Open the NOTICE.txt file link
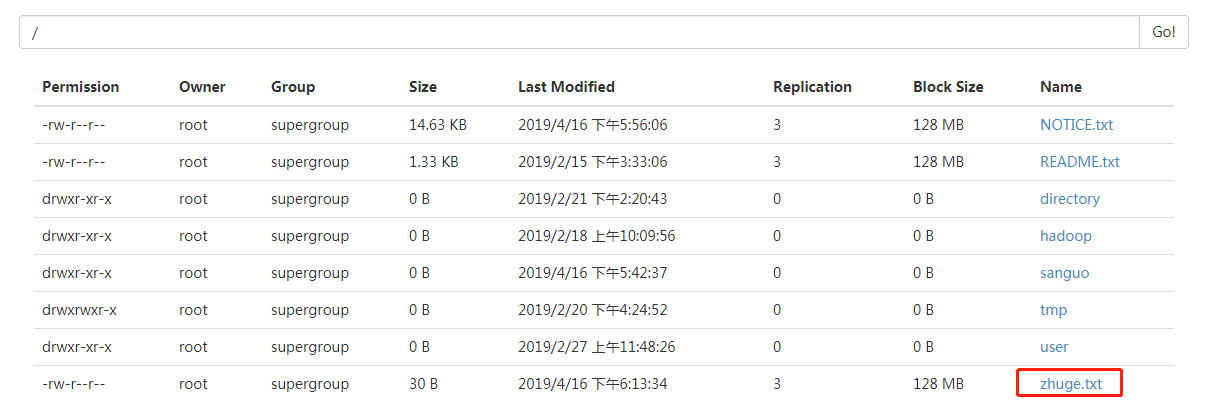The image size is (1215, 409). [1076, 125]
